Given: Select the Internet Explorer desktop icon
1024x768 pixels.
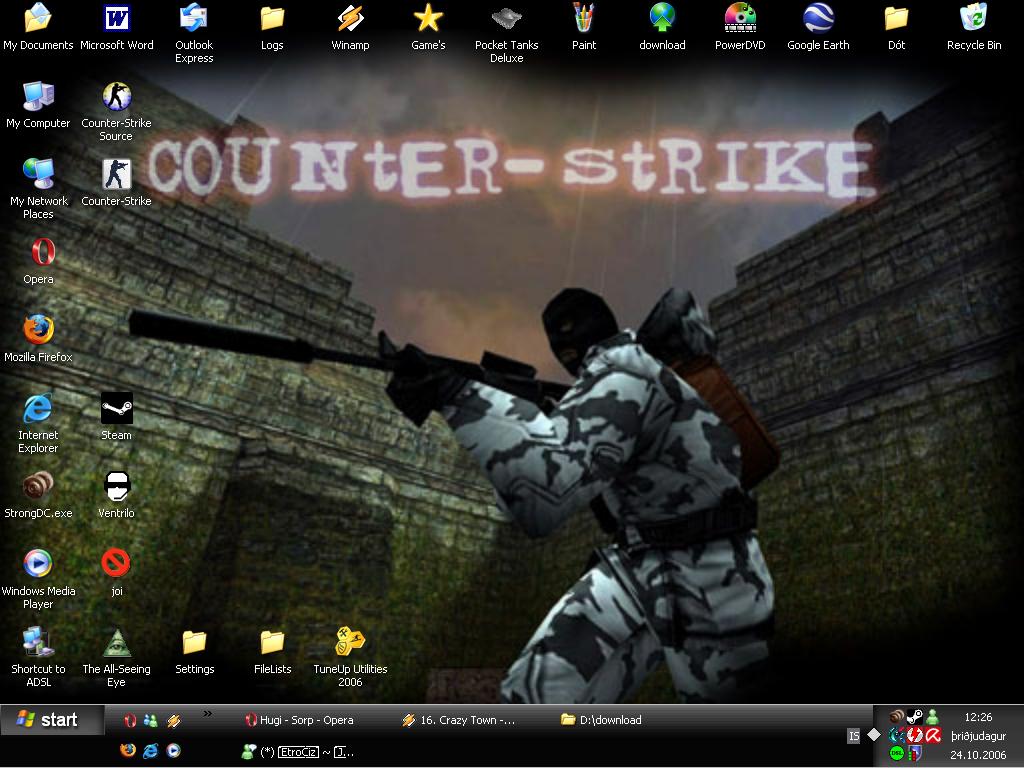Looking at the screenshot, I should point(38,423).
